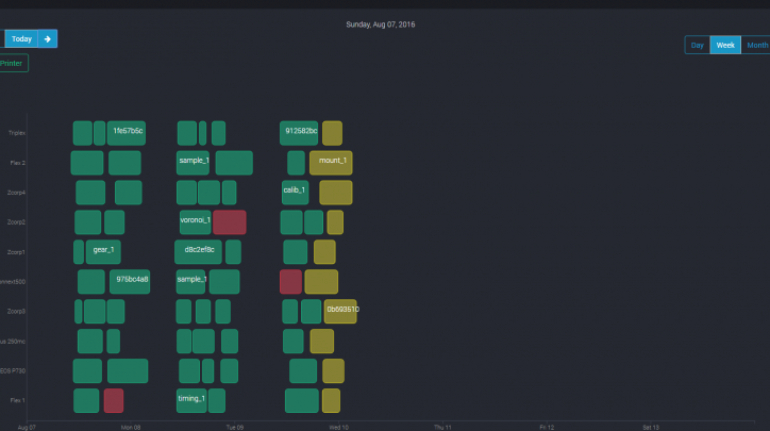Switch to Day view
The height and width of the screenshot is (431, 770).
(x=697, y=45)
